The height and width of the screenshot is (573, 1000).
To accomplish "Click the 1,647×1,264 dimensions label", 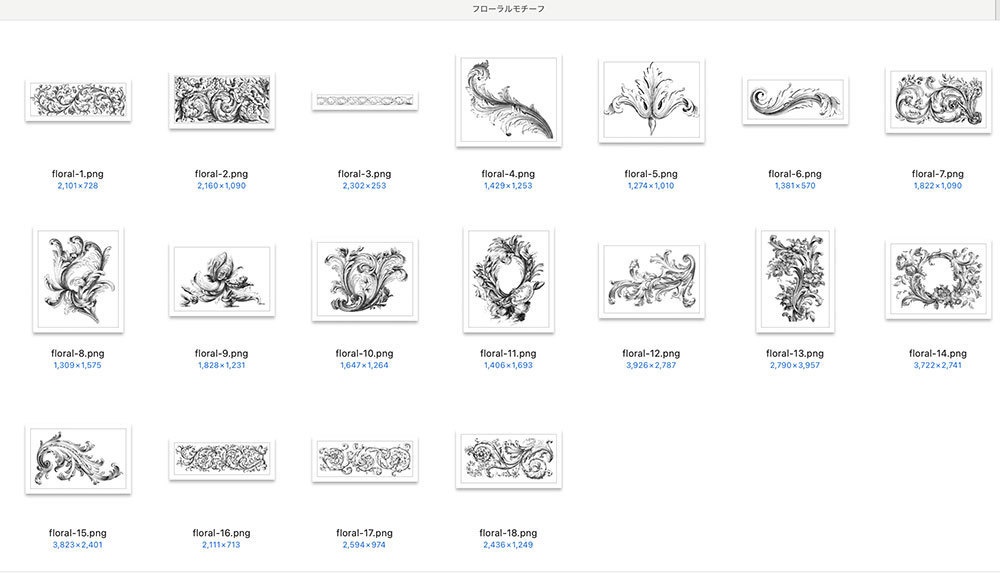I will click(365, 366).
